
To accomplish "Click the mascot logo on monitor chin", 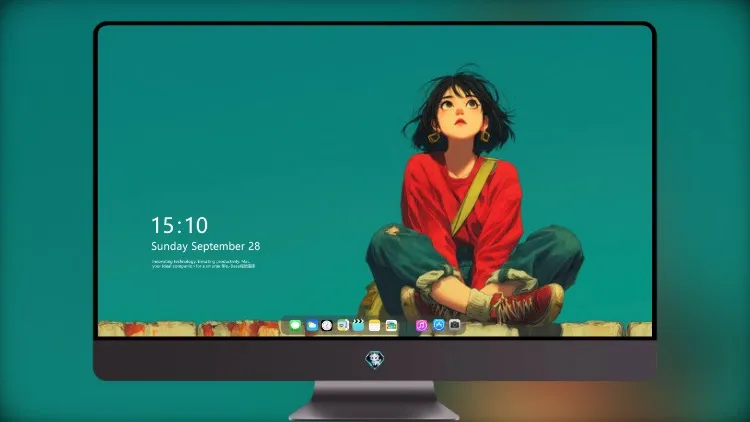I will 375,360.
